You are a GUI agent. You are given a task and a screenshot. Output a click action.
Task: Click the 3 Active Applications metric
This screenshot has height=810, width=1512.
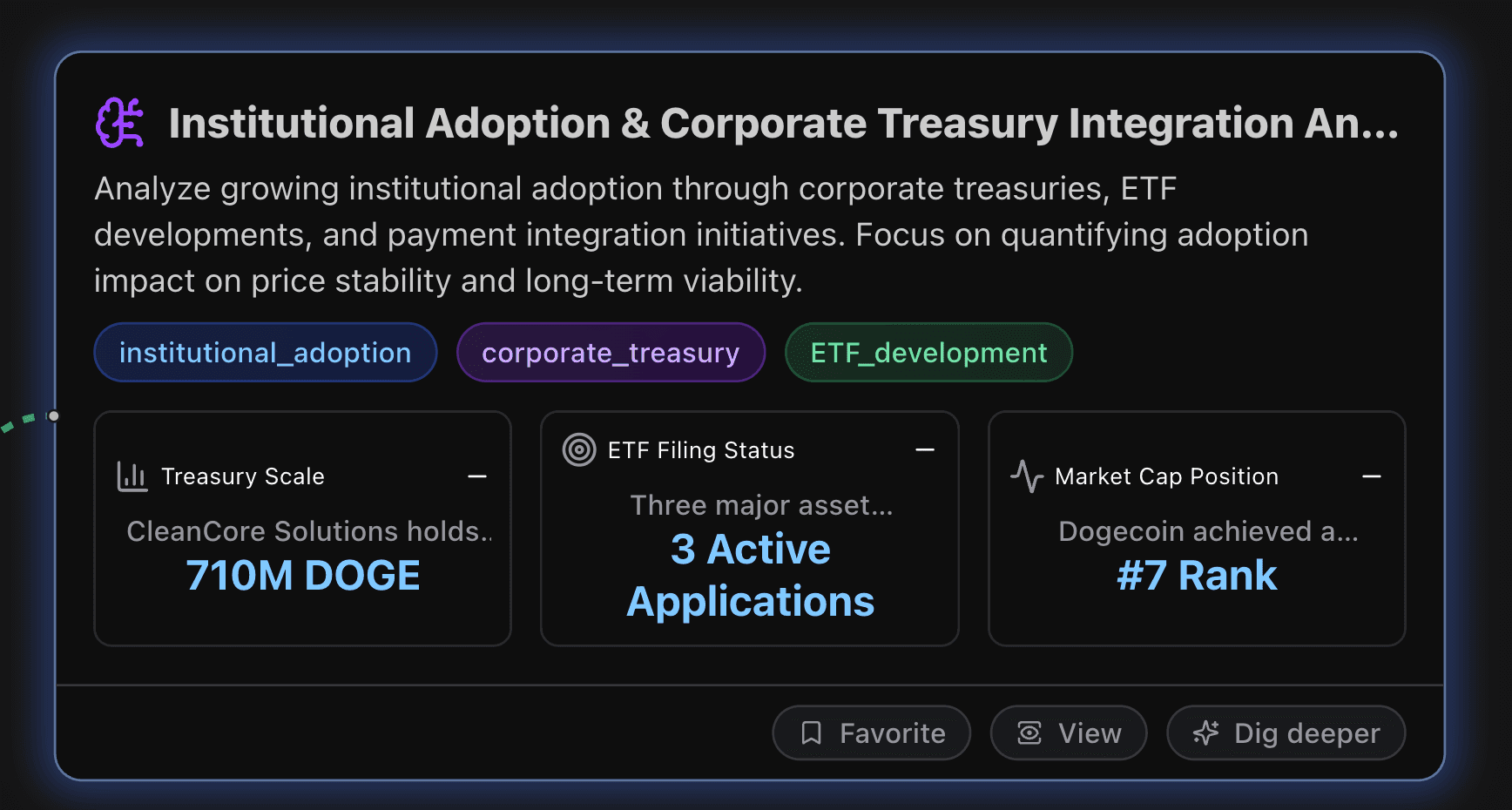point(750,575)
